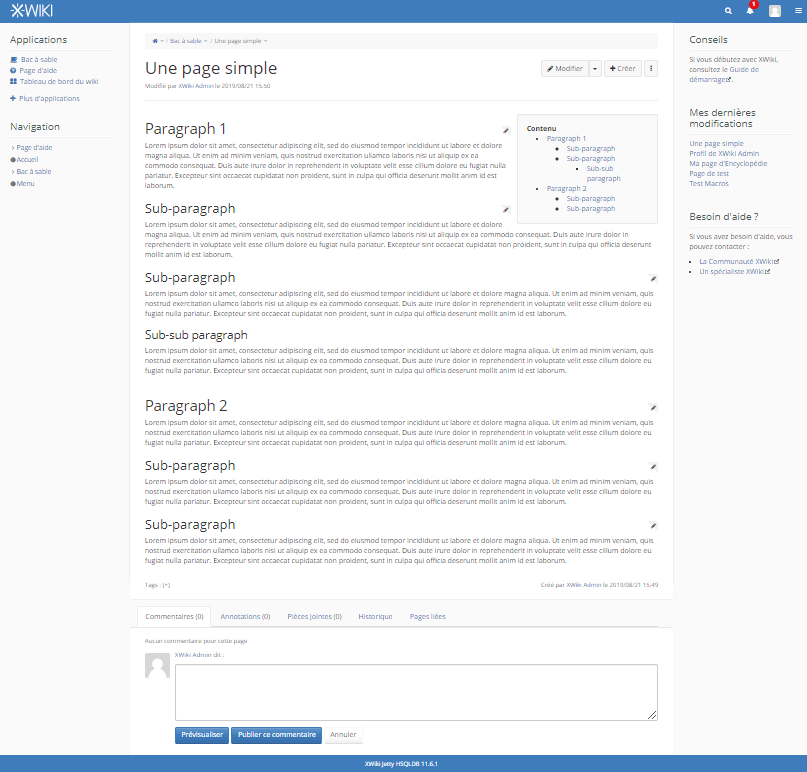Screen dimensions: 807x772
Task: Click the home breadcrumb icon
Action: pyautogui.click(x=155, y=41)
